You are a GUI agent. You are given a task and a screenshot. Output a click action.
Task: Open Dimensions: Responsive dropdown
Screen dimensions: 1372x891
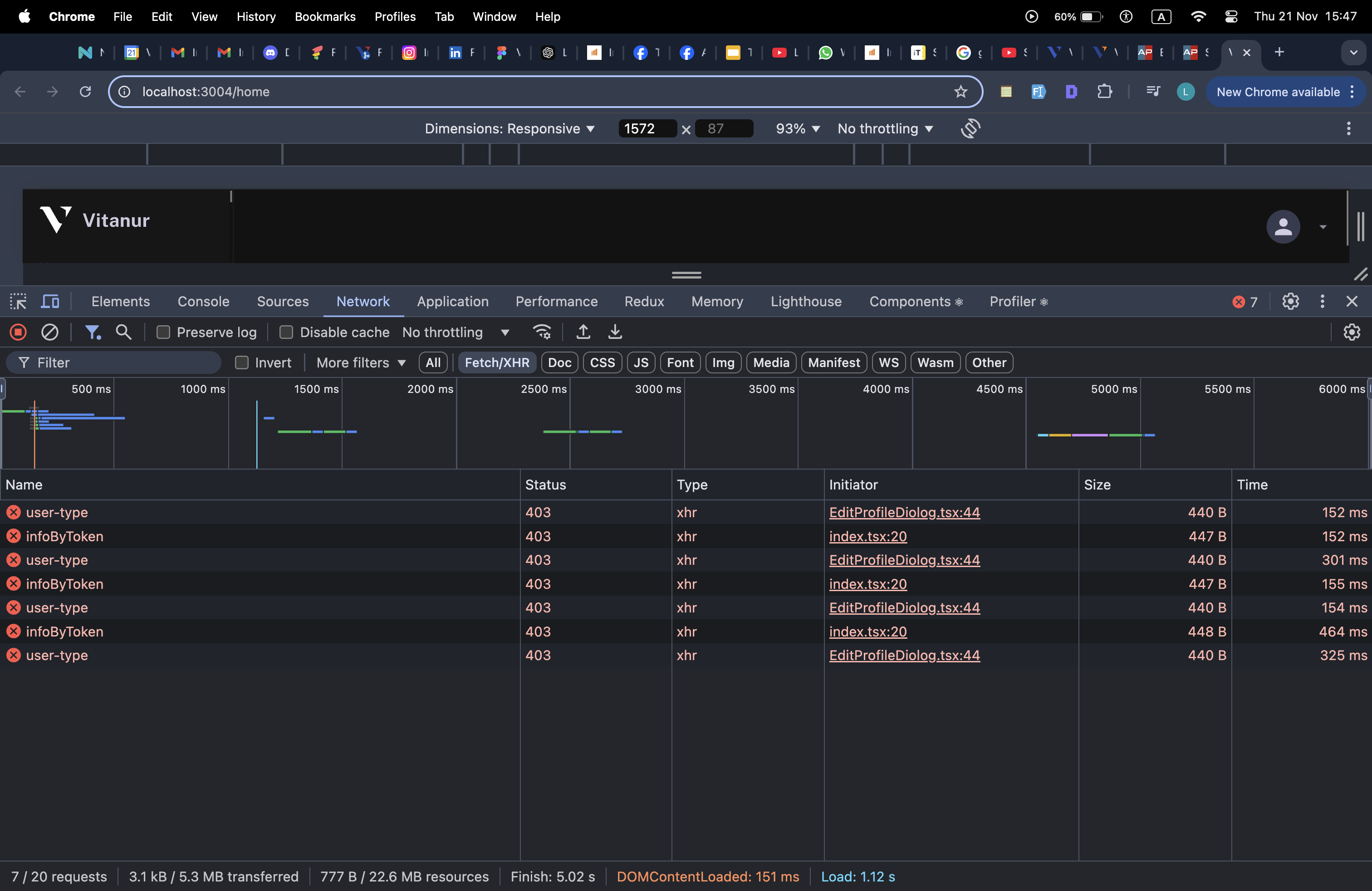[510, 128]
